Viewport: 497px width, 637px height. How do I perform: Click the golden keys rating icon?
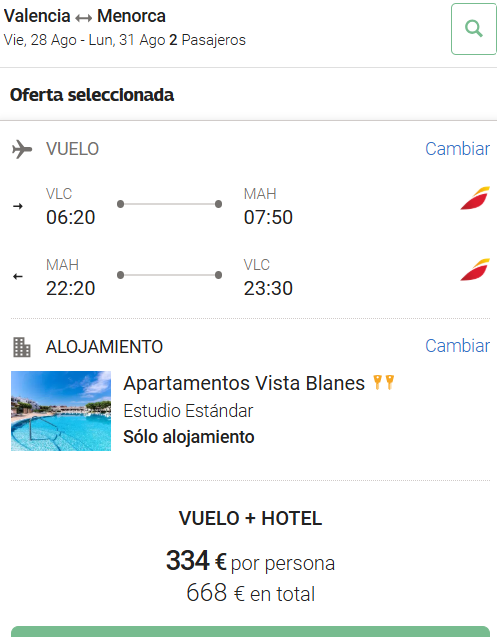[x=384, y=382]
